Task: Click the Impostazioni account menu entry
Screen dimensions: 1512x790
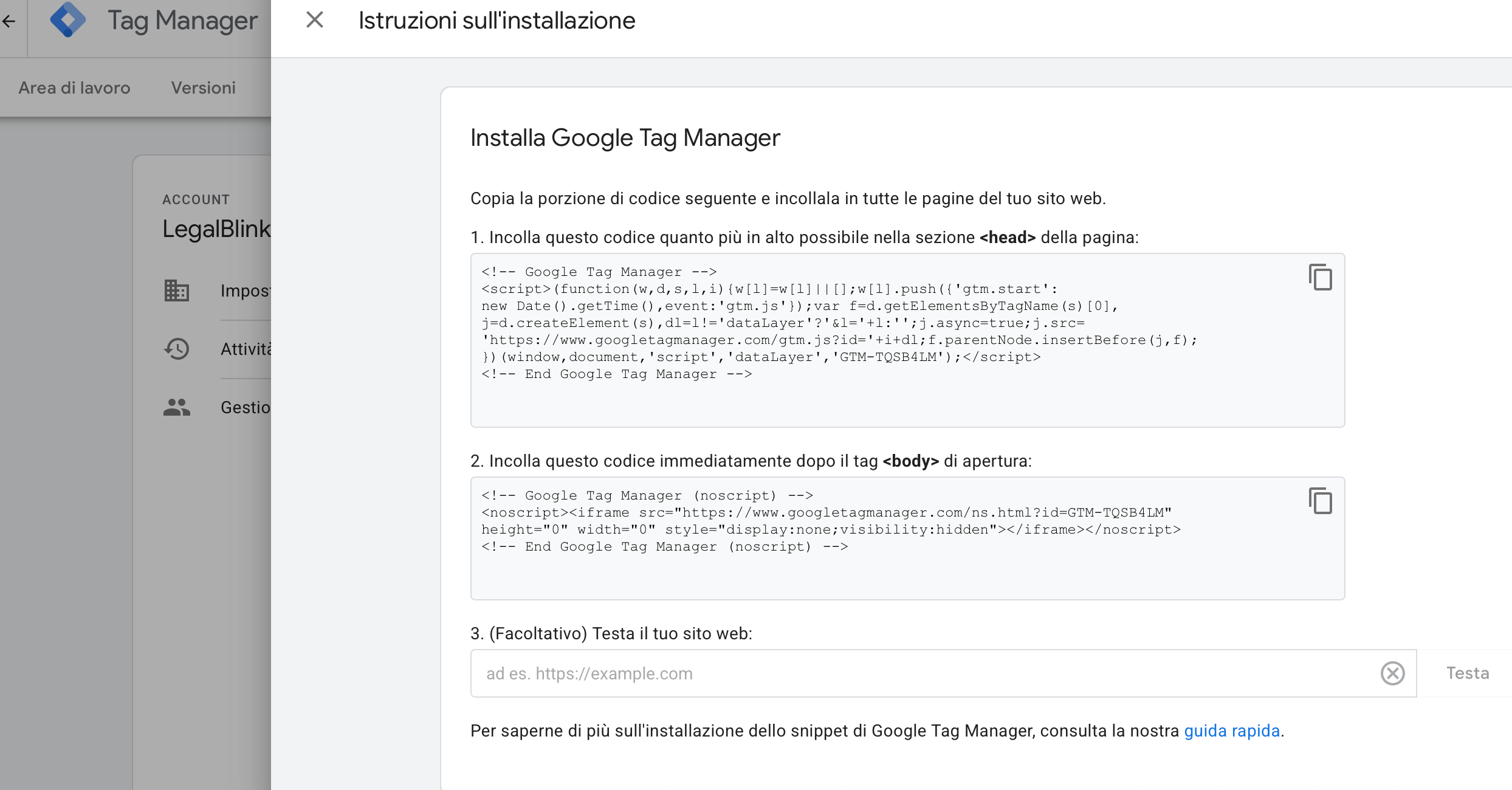Action: point(246,290)
